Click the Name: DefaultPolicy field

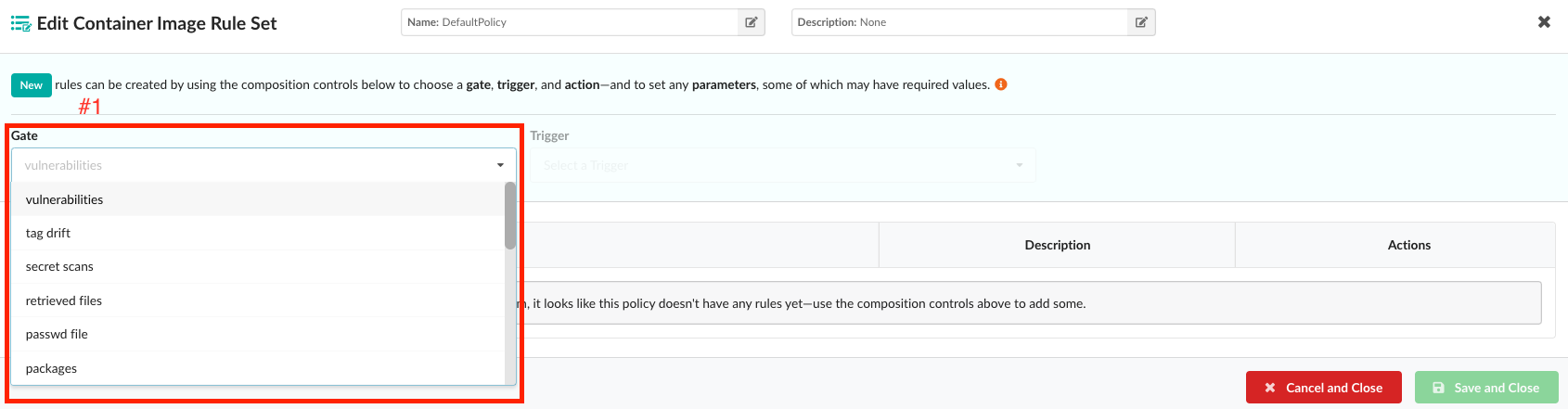pyautogui.click(x=570, y=22)
